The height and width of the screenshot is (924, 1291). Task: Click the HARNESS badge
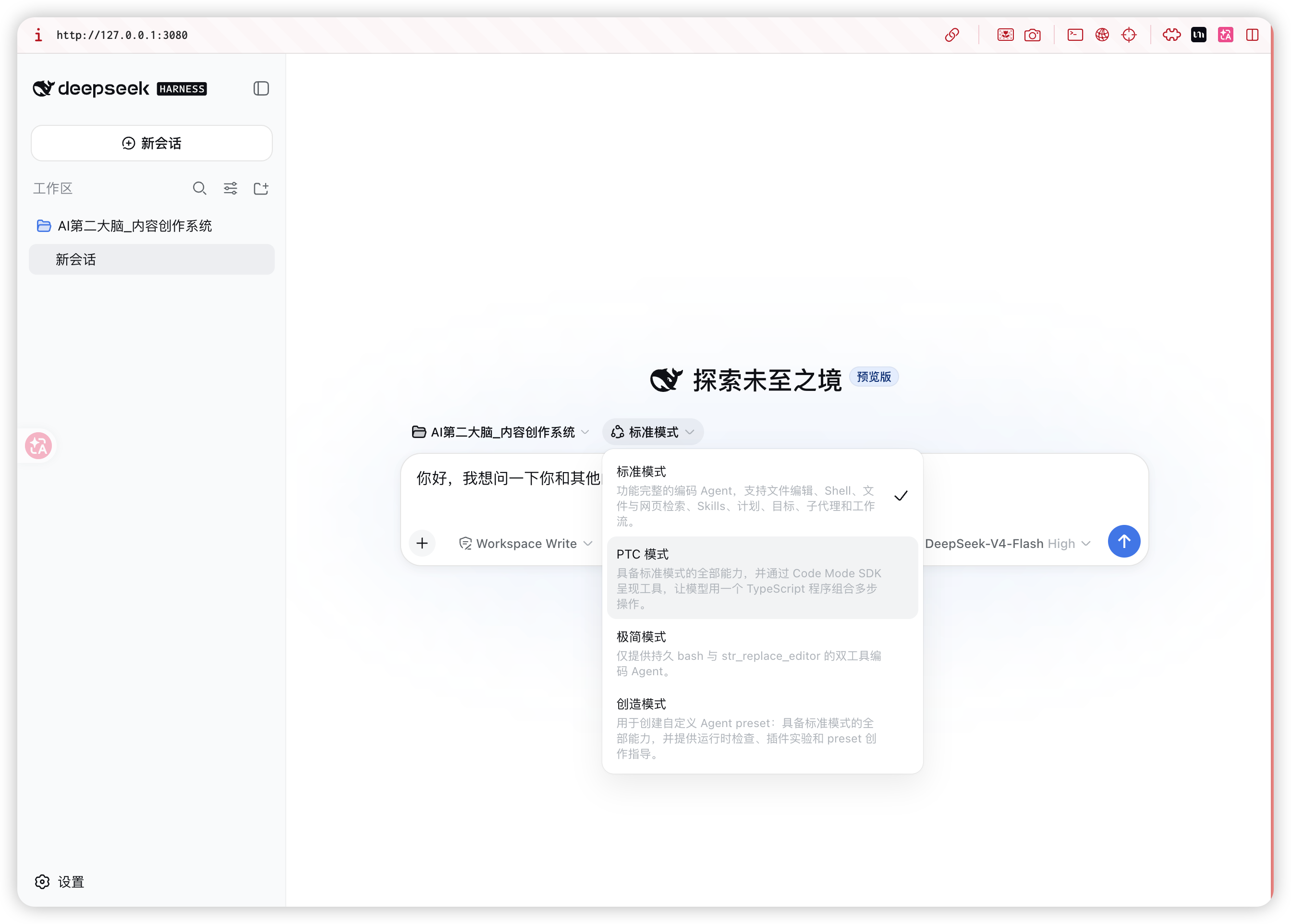pos(182,89)
